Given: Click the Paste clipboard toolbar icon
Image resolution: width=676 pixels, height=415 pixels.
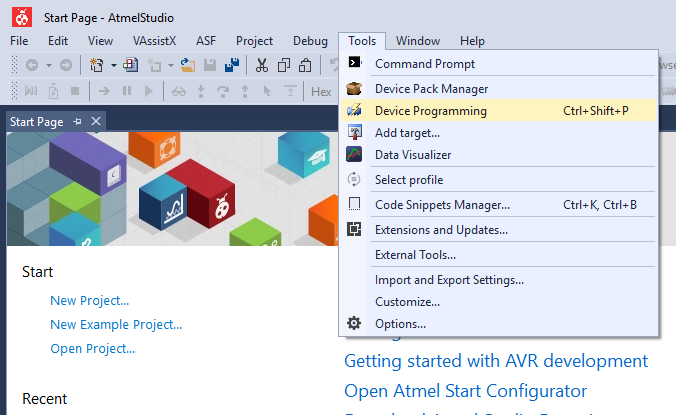Looking at the screenshot, I should [305, 66].
